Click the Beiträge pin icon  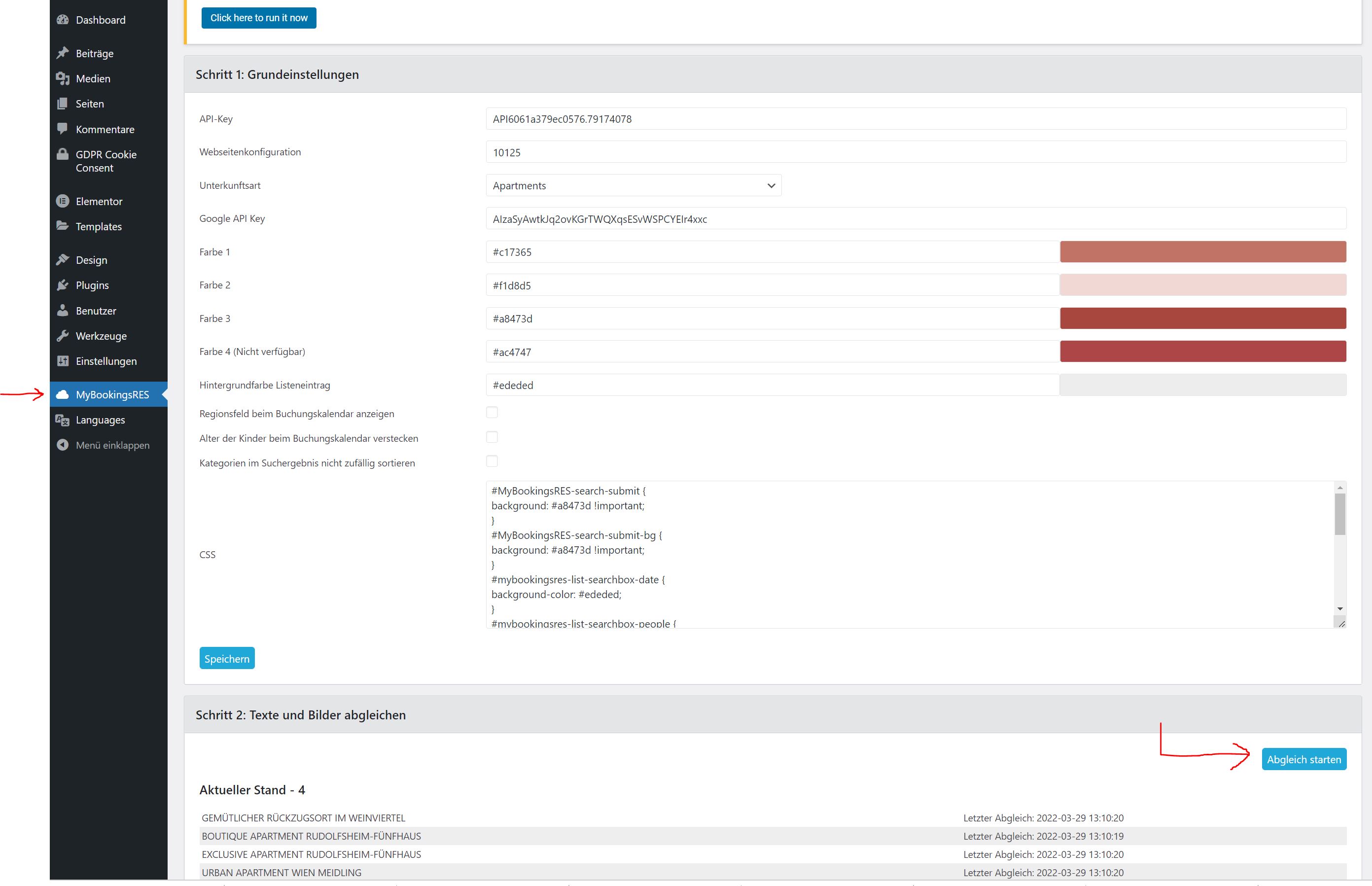63,53
